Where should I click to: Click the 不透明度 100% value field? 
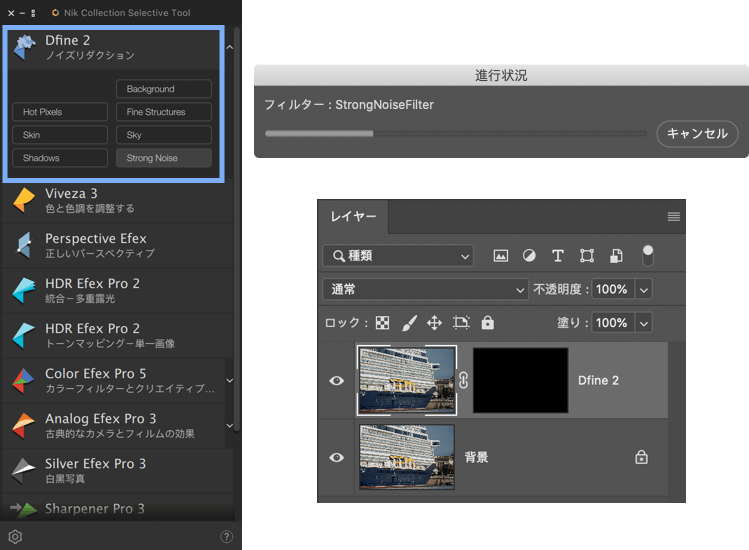pyautogui.click(x=613, y=289)
